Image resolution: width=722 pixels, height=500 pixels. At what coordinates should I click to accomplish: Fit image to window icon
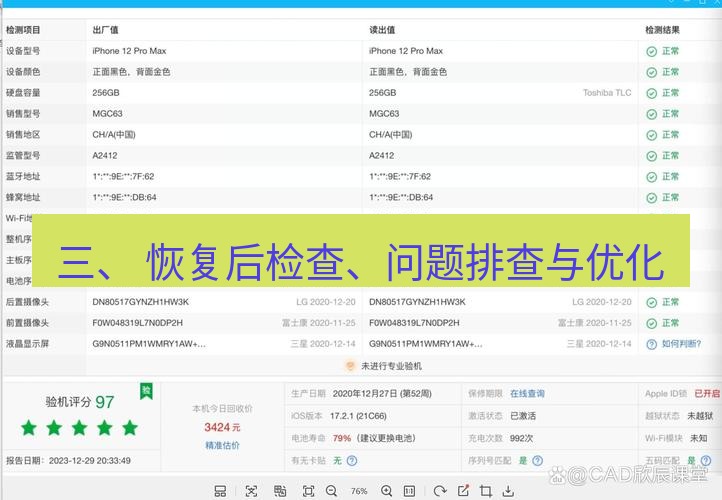pos(309,491)
